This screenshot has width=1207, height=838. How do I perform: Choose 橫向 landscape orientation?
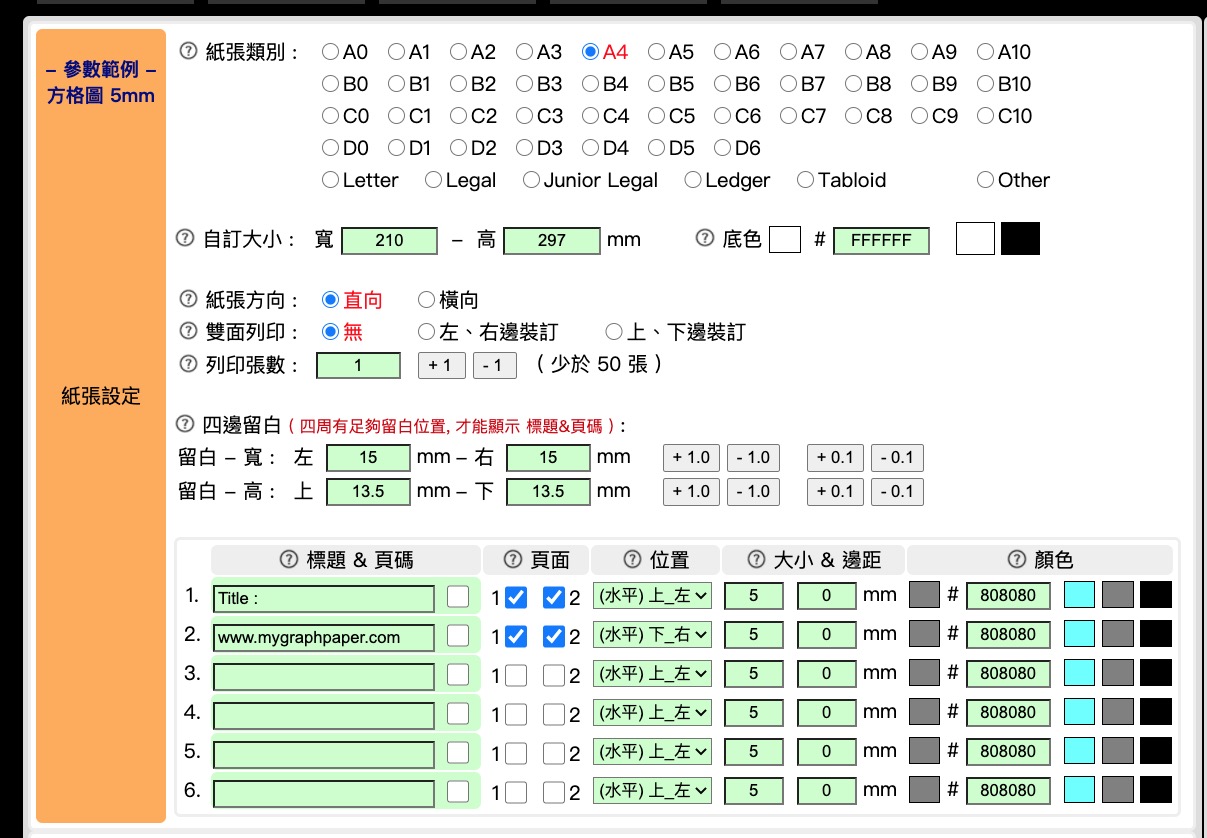tap(426, 300)
